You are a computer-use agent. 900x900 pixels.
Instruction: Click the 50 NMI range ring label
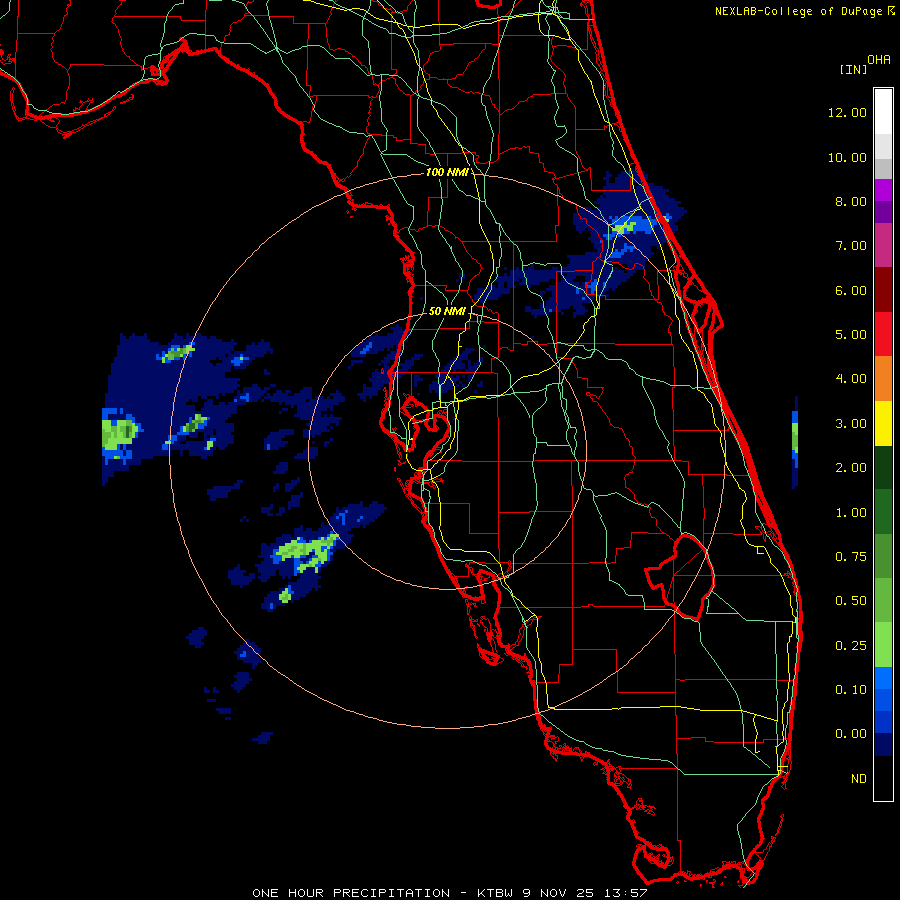point(447,311)
